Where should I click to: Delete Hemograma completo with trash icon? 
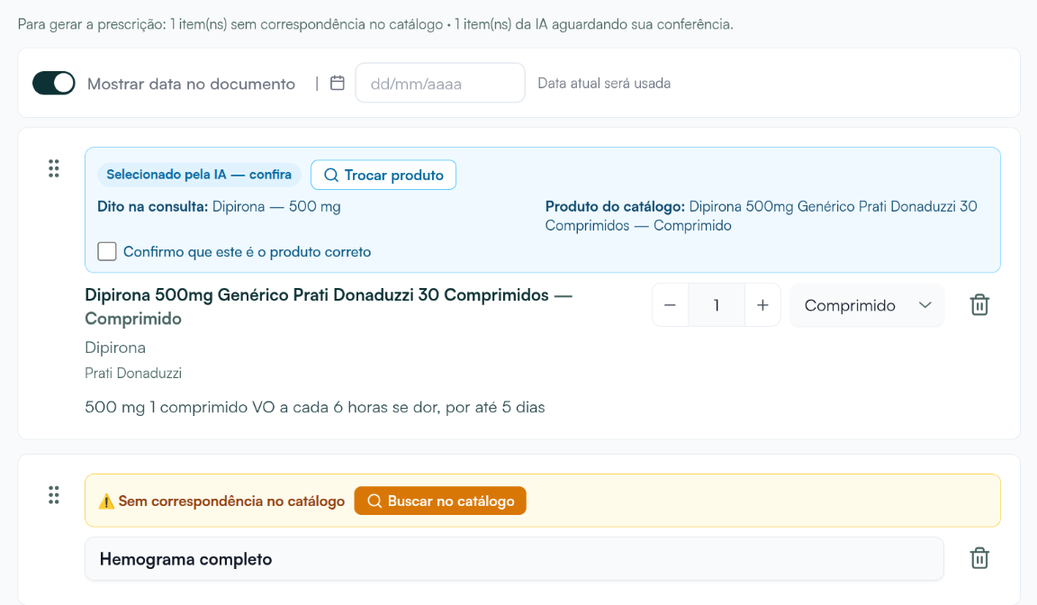tap(979, 558)
